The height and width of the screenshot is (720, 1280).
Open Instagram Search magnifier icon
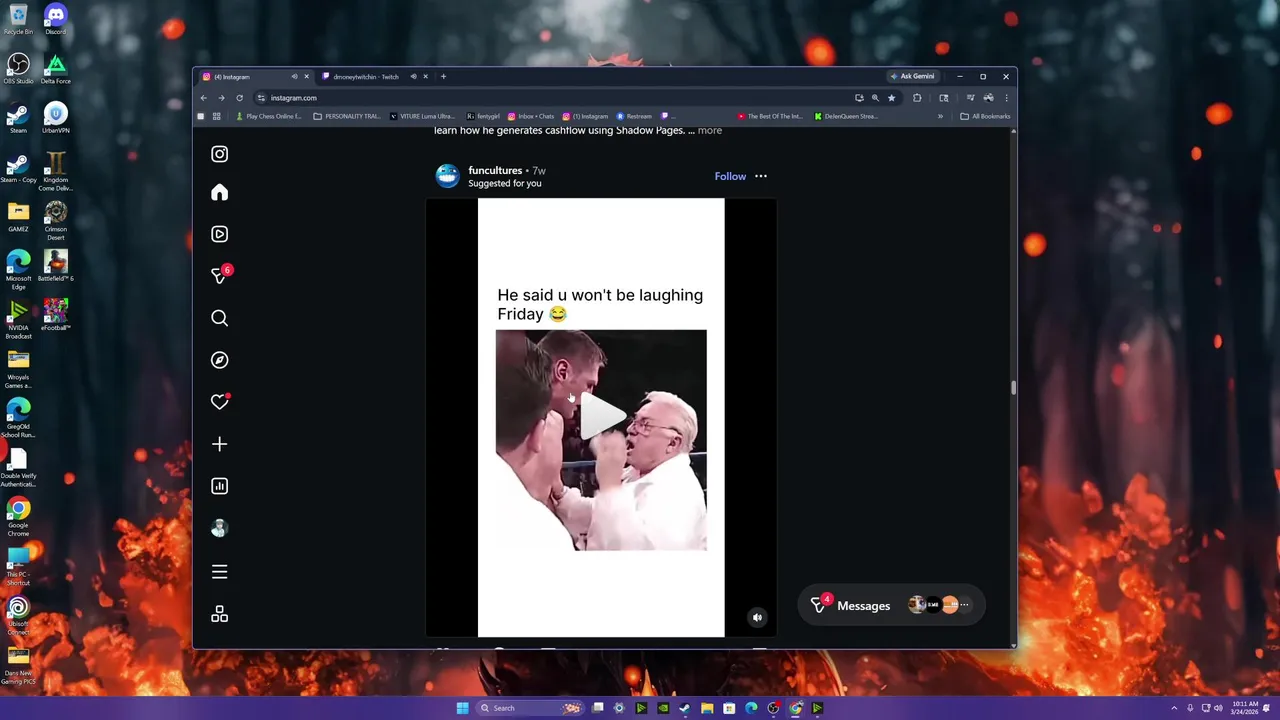click(x=219, y=318)
